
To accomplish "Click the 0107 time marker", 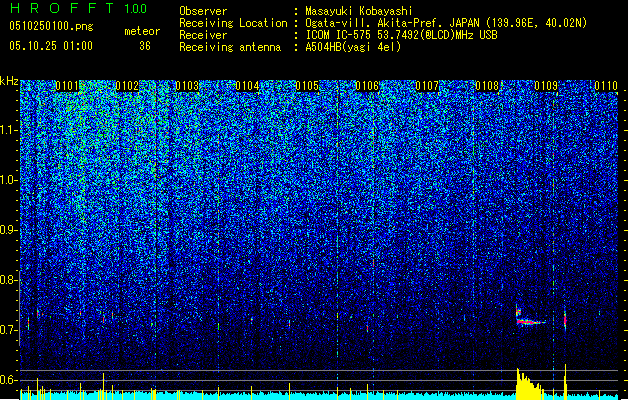I will pos(427,86).
